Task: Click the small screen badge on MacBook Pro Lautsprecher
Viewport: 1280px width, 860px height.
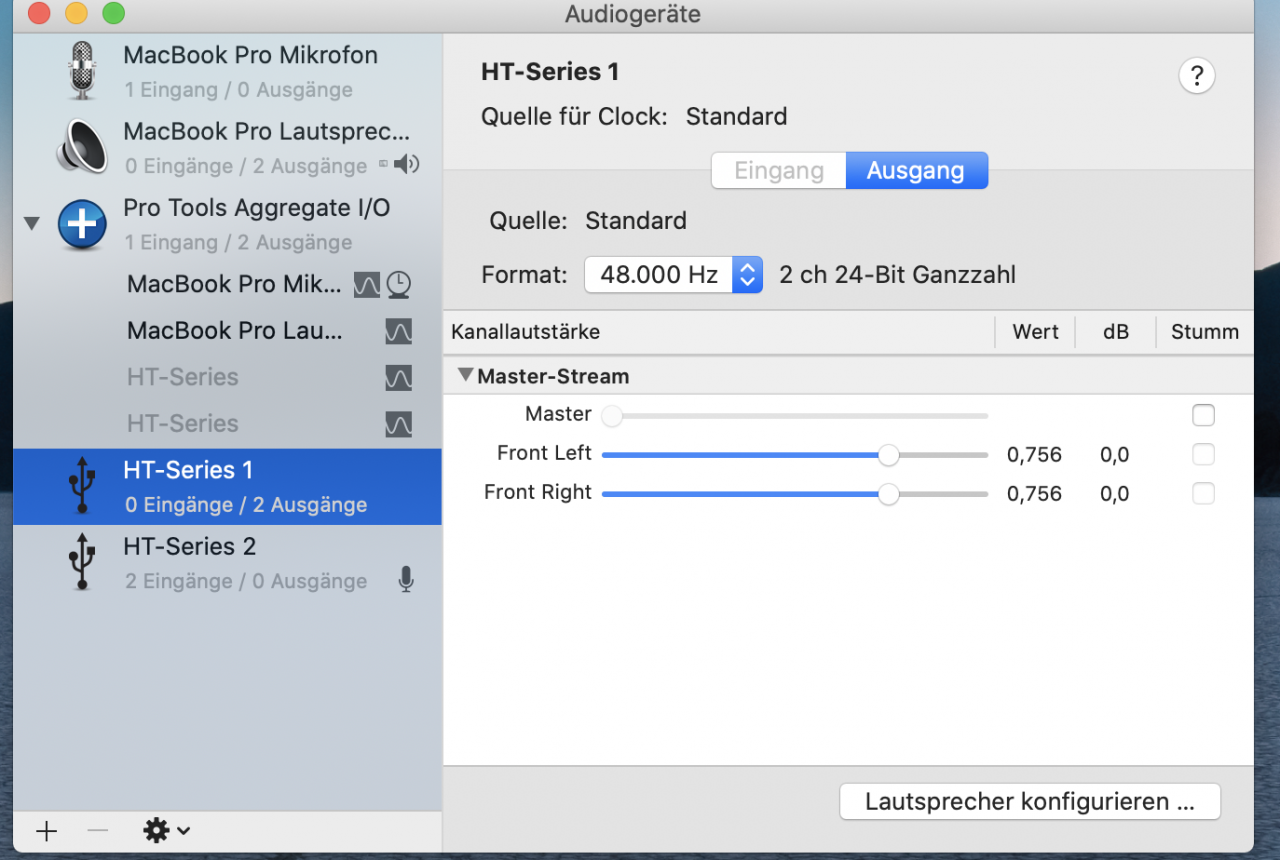Action: pyautogui.click(x=383, y=164)
